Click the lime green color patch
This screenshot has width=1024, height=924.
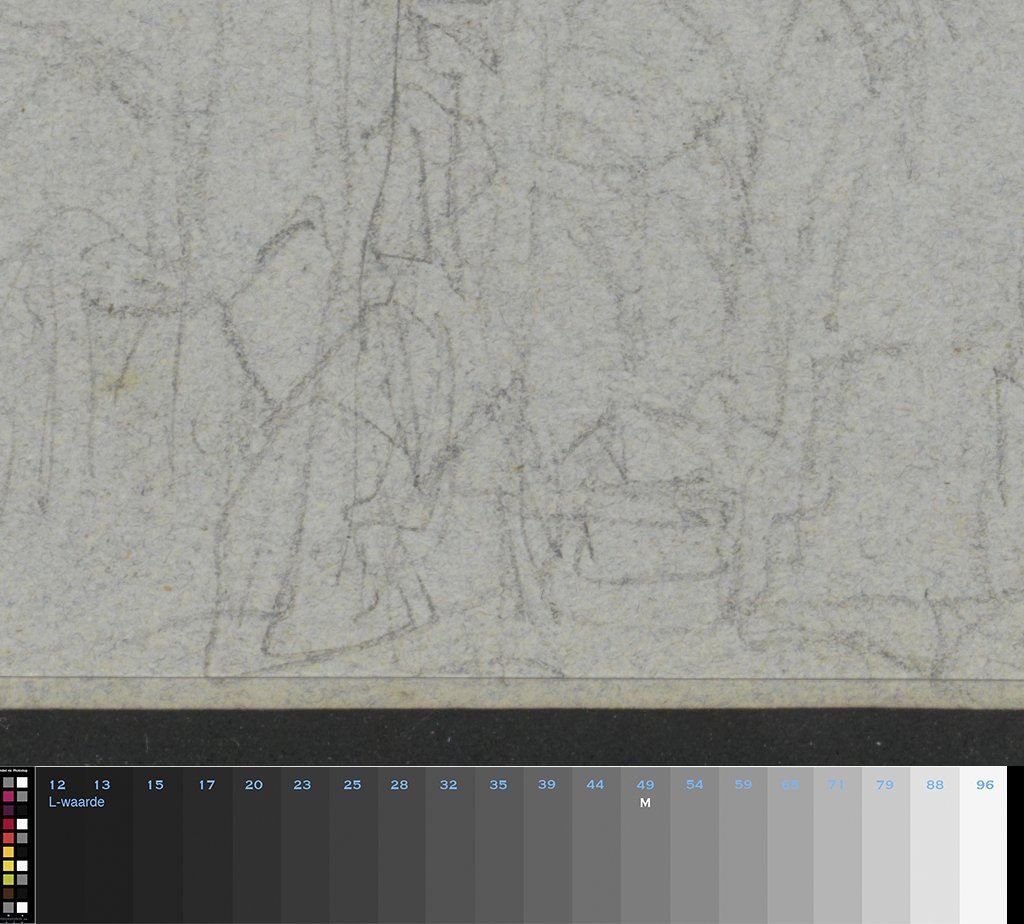(x=8, y=879)
